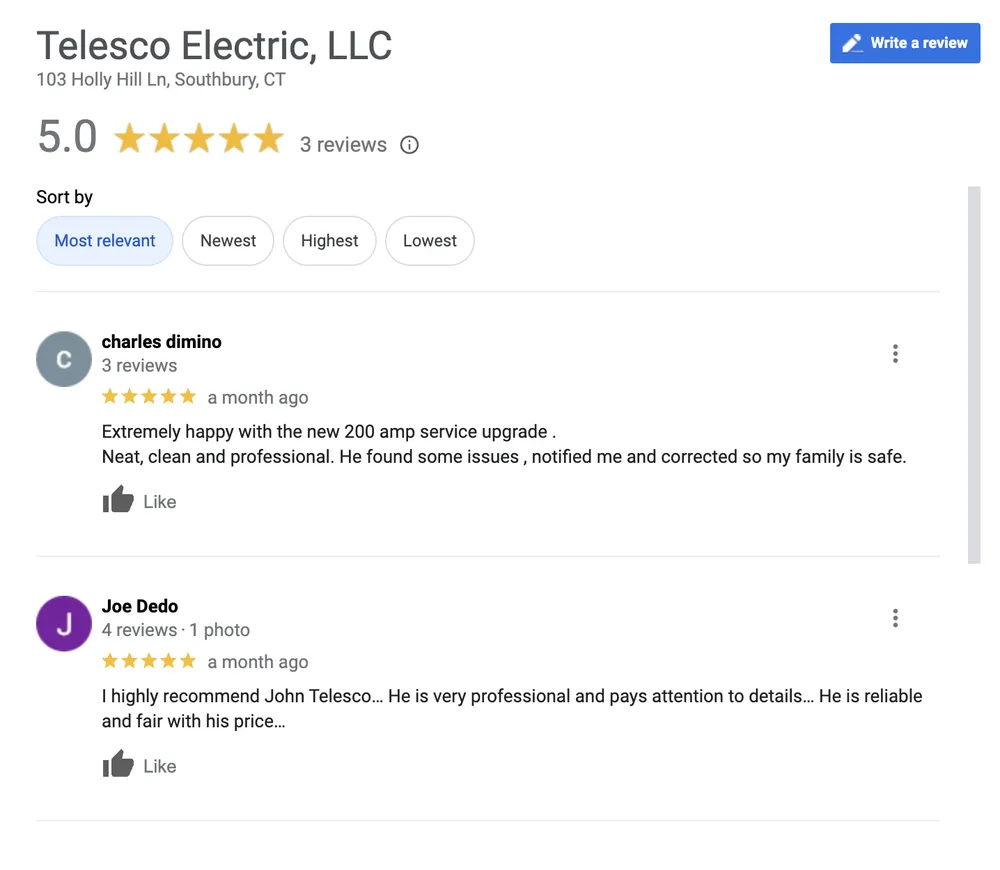Click the business name Telesco Electric, LLC
Screen dimensions: 1000x870
pos(214,45)
